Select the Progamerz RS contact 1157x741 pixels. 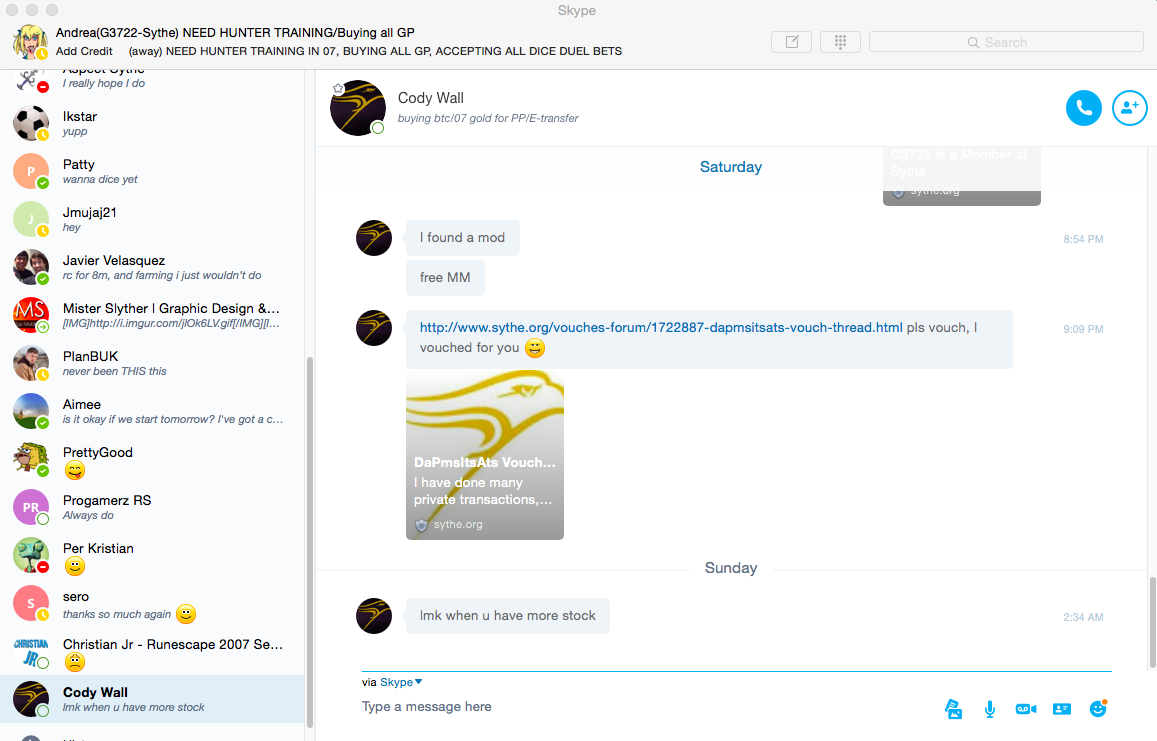(x=152, y=507)
